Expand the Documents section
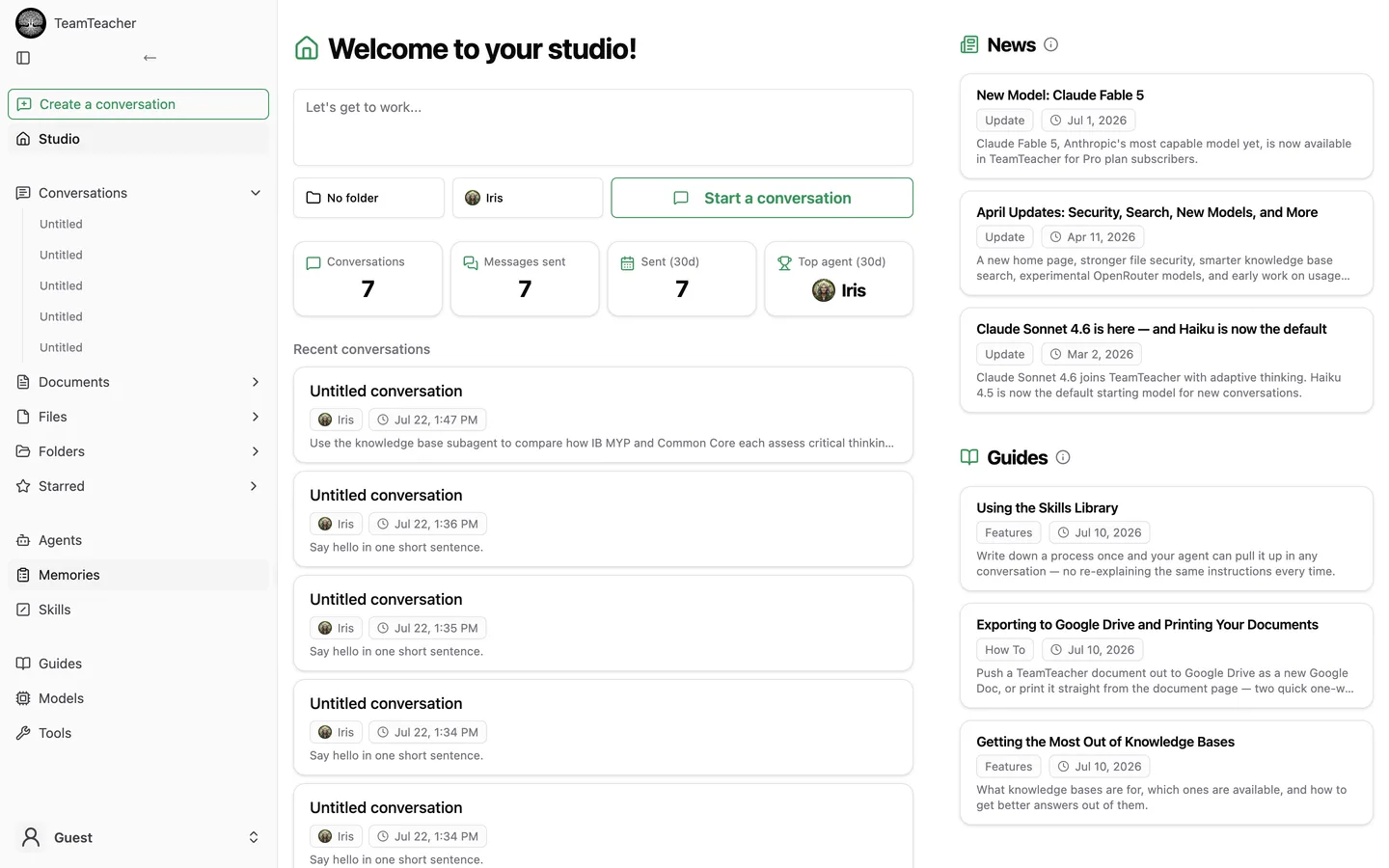 (256, 382)
